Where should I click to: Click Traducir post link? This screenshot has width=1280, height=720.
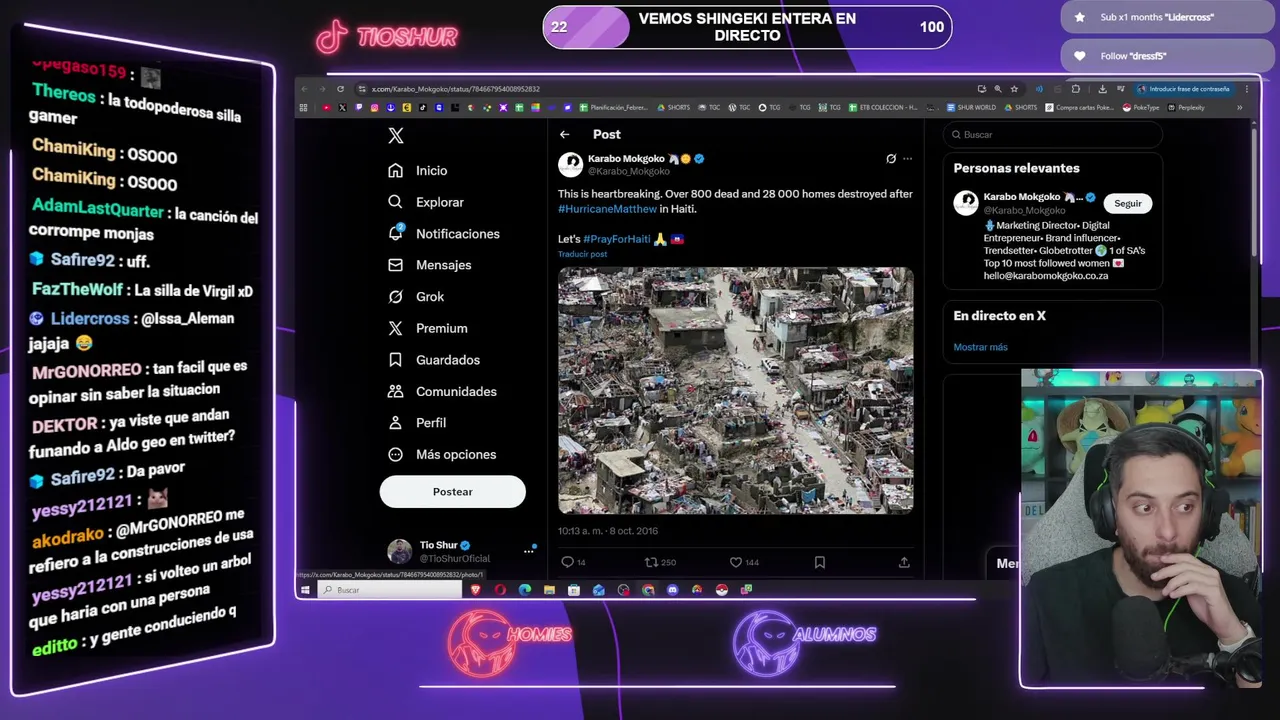tap(582, 254)
